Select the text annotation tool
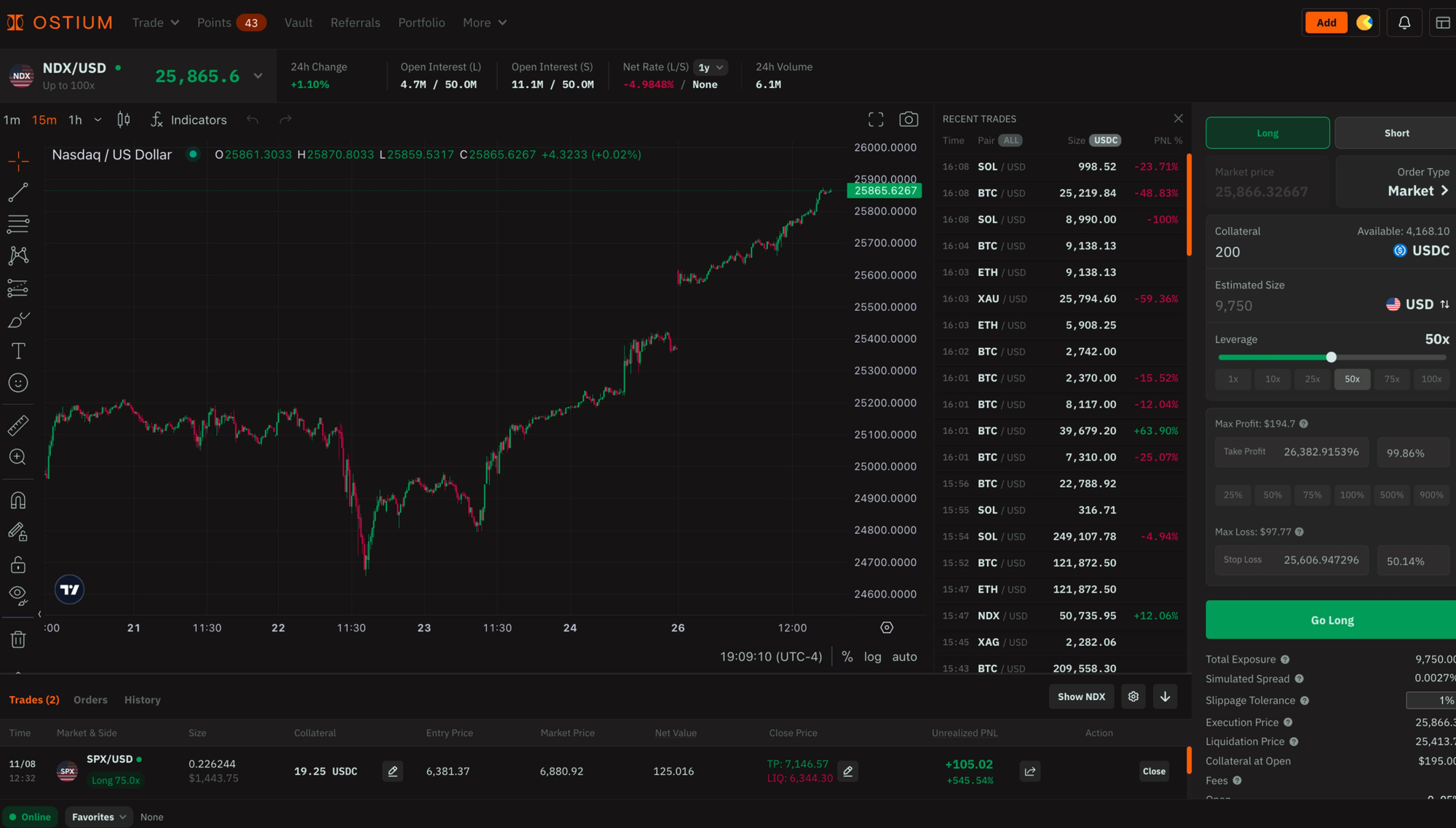Screen dimensions: 1456x828 (18, 351)
